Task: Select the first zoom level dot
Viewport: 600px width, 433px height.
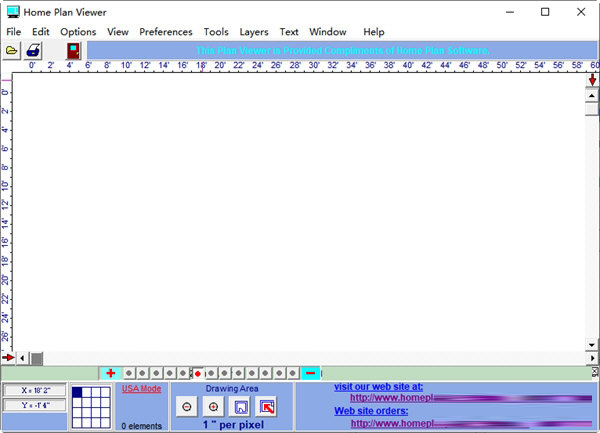Action: (x=130, y=373)
